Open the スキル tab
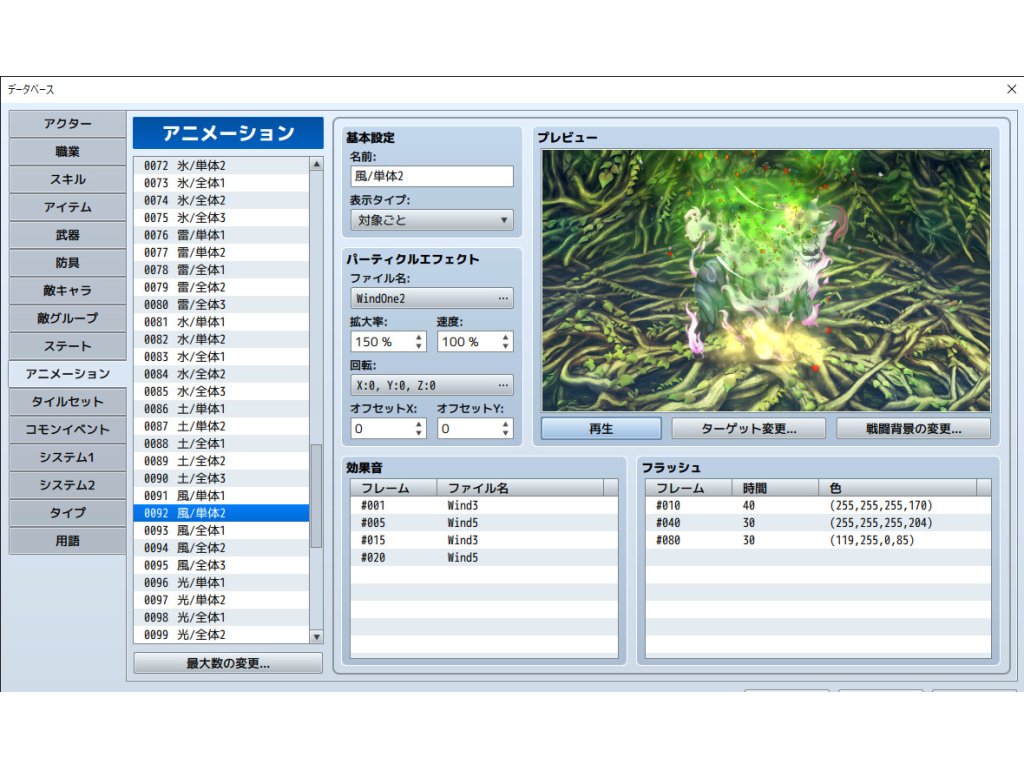 click(68, 180)
